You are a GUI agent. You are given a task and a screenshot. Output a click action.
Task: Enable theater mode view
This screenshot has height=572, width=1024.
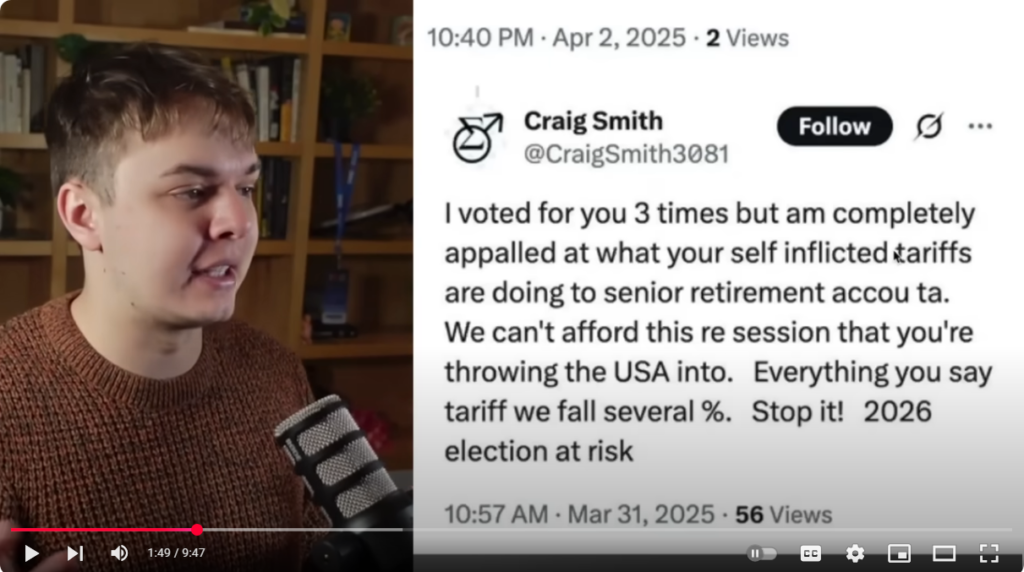[x=944, y=553]
